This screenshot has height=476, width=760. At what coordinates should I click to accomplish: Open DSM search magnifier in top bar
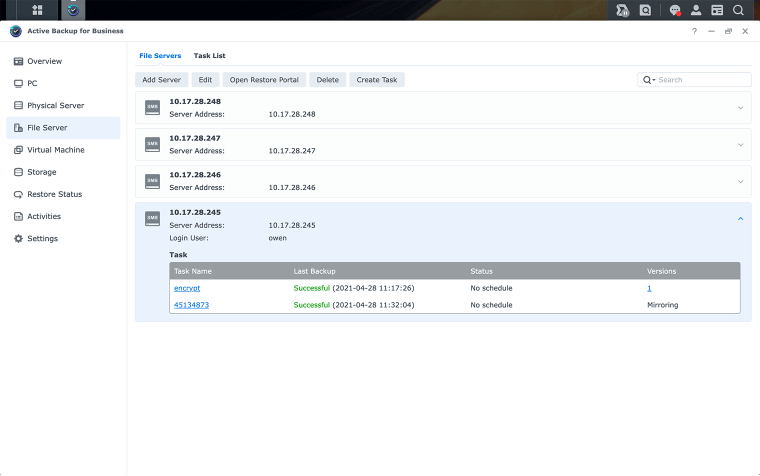(x=738, y=10)
